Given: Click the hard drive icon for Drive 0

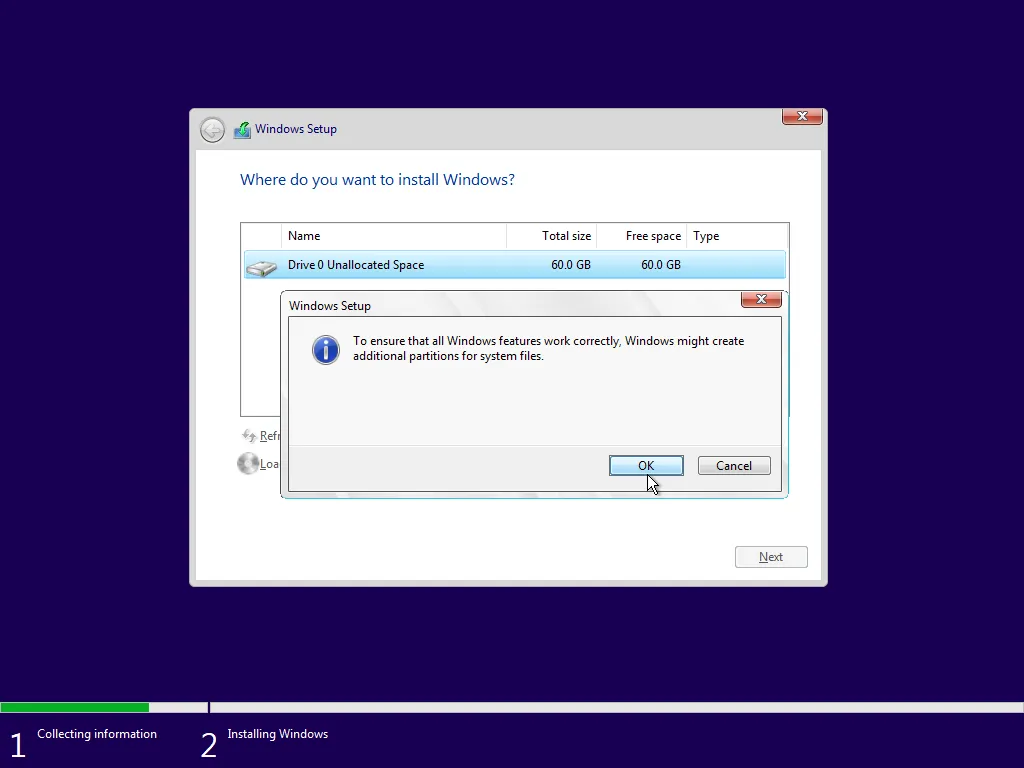Looking at the screenshot, I should pyautogui.click(x=262, y=266).
